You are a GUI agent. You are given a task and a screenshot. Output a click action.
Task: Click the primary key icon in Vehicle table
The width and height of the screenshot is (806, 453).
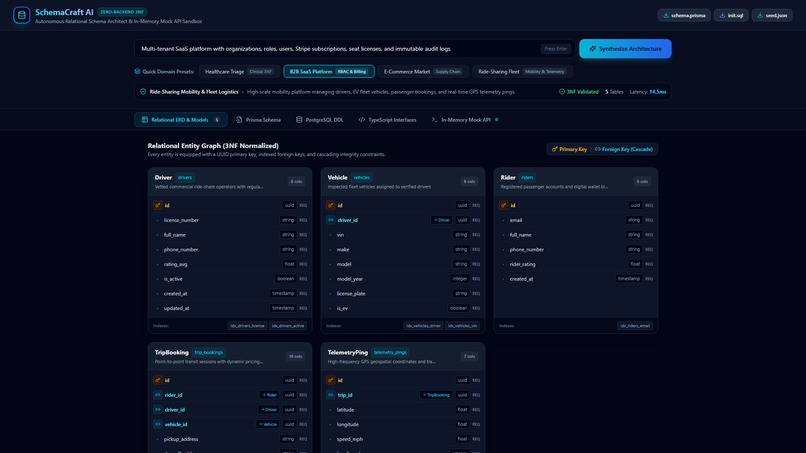point(331,205)
